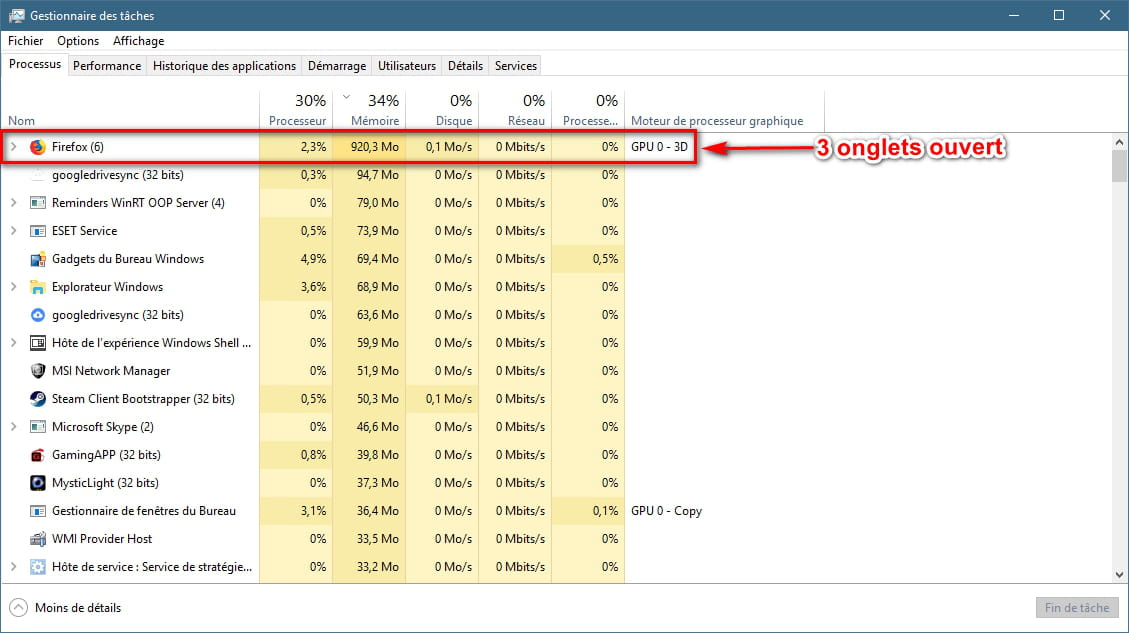
Task: Sort by the 0% Disque column header
Action: pyautogui.click(x=442, y=110)
